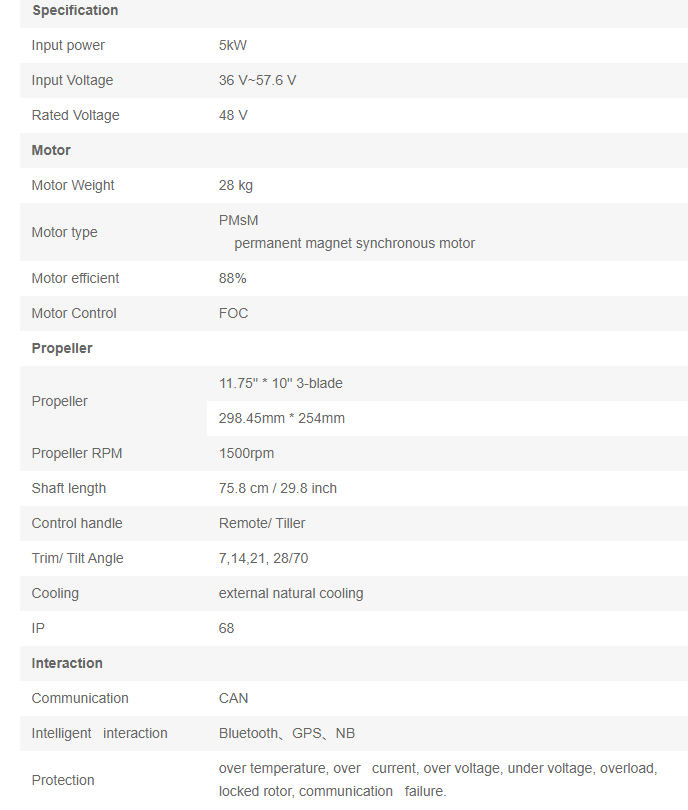Click the Specification section header
Screen dimensions: 688x810
[x=75, y=10]
